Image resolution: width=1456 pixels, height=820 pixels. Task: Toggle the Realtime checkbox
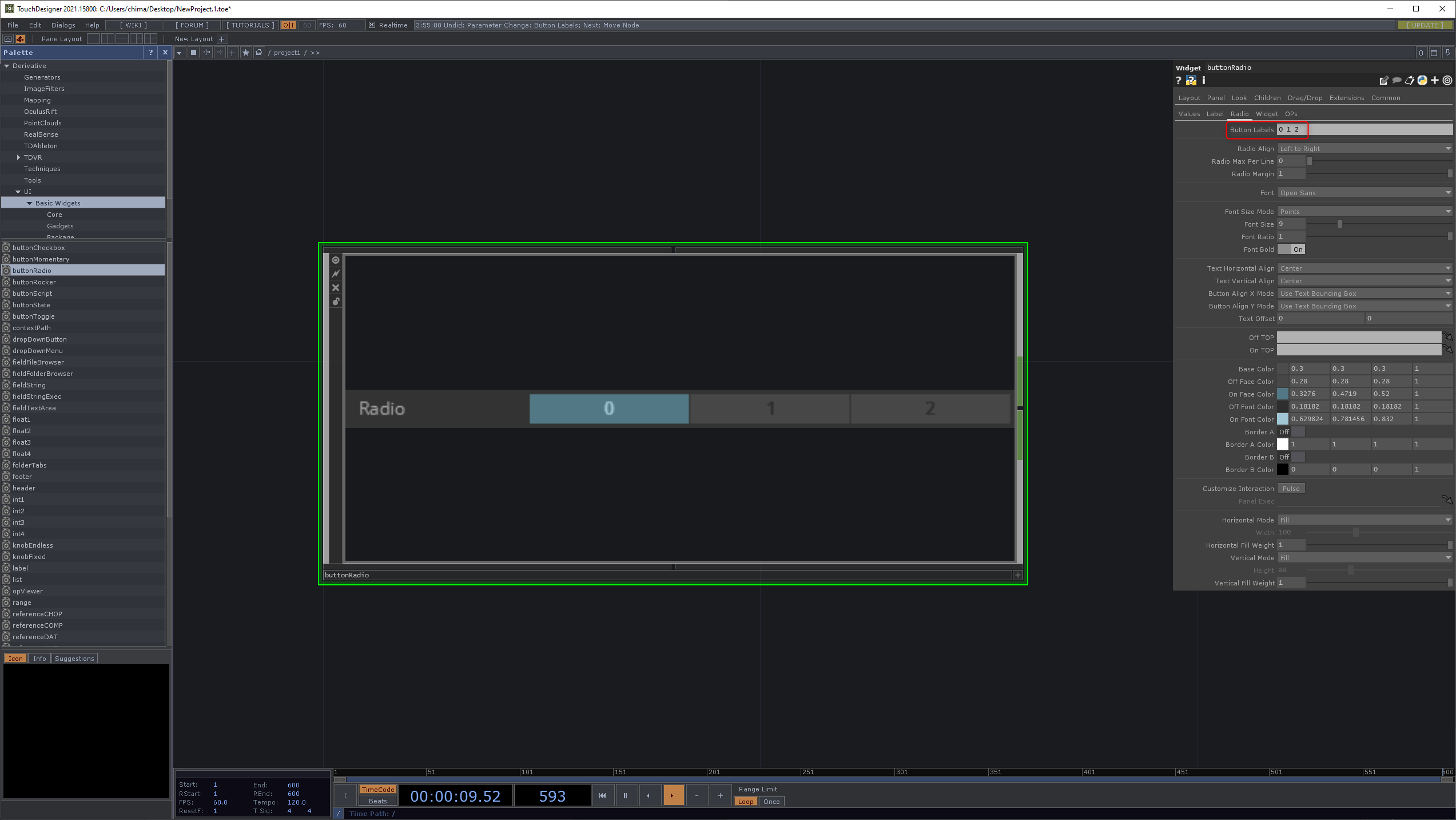(x=372, y=25)
